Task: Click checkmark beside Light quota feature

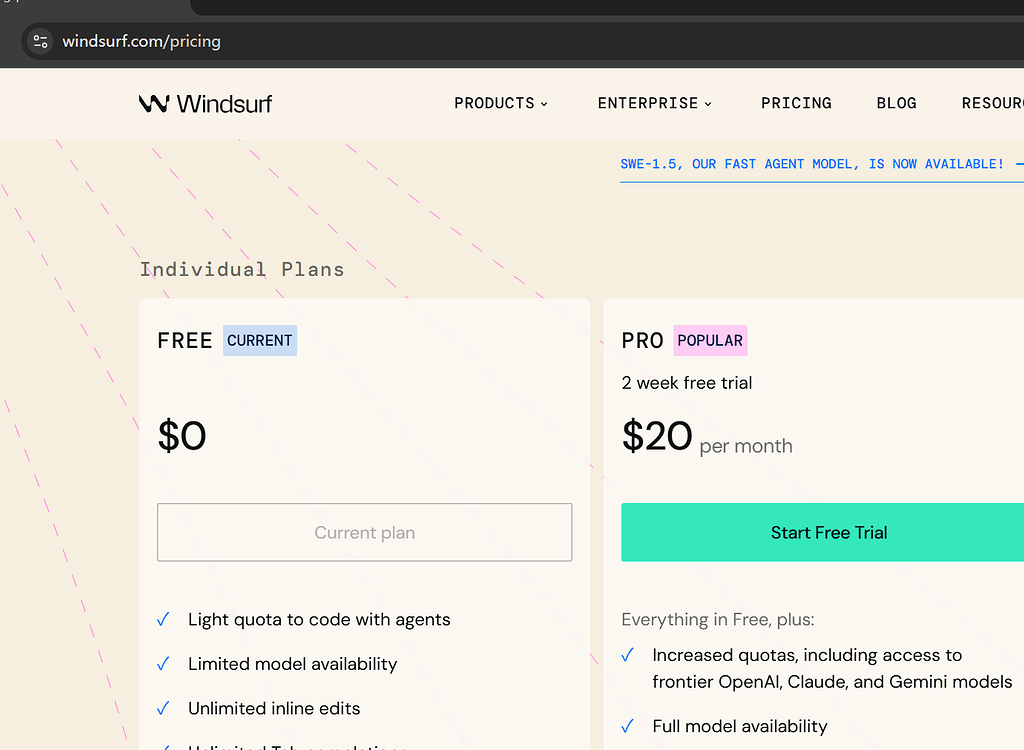Action: [x=163, y=619]
